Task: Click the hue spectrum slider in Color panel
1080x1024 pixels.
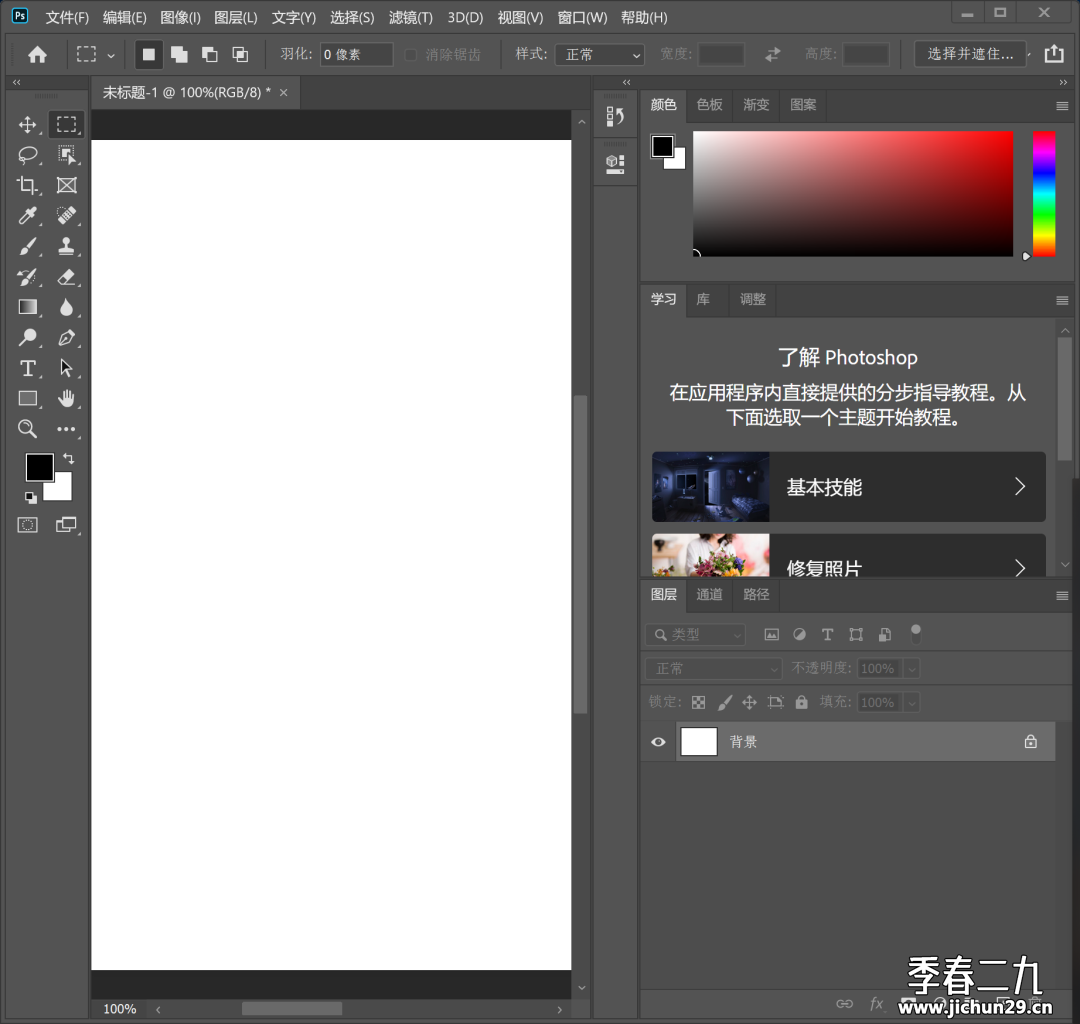Action: coord(1043,194)
